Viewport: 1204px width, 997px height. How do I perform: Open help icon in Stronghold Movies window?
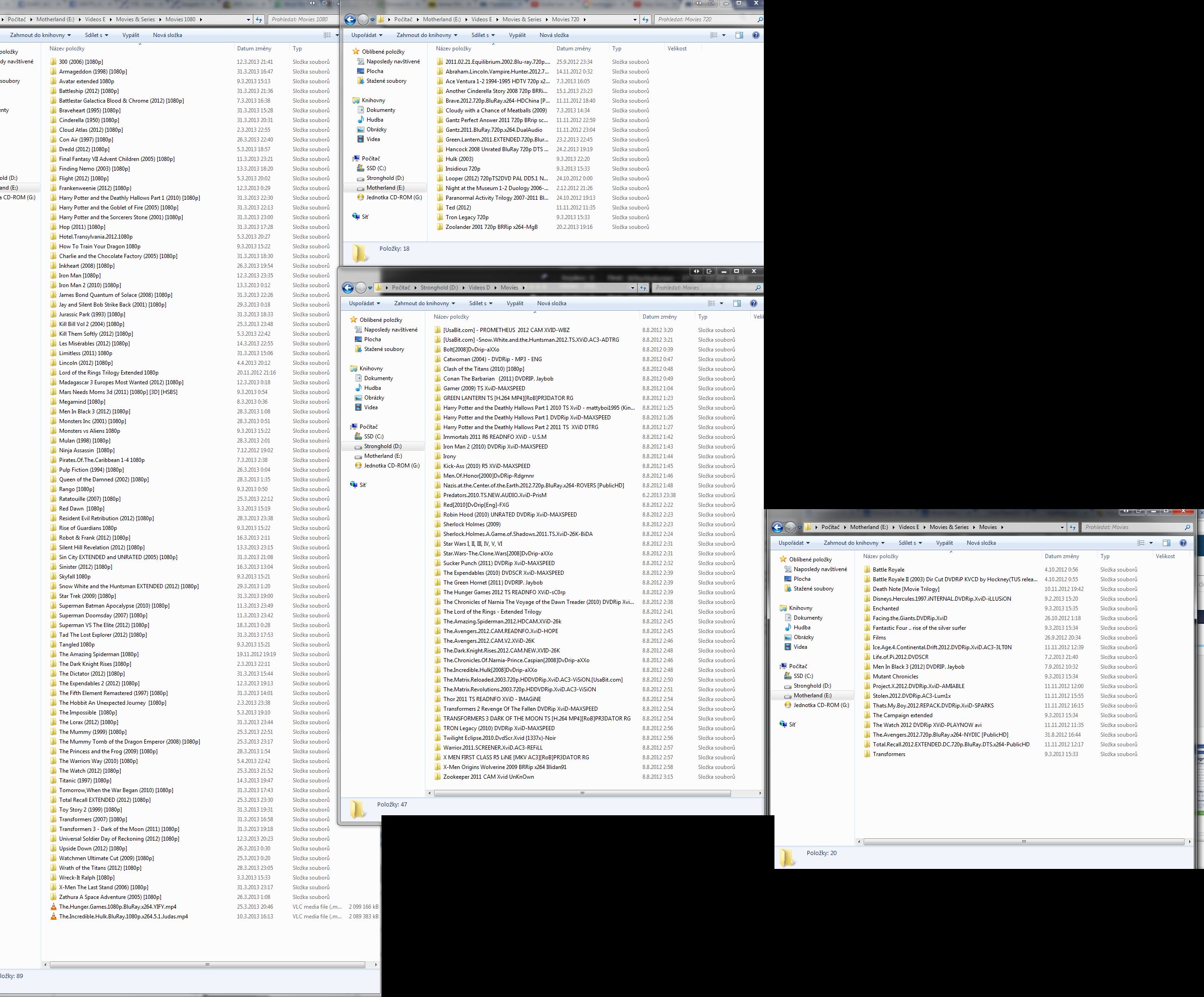[753, 303]
